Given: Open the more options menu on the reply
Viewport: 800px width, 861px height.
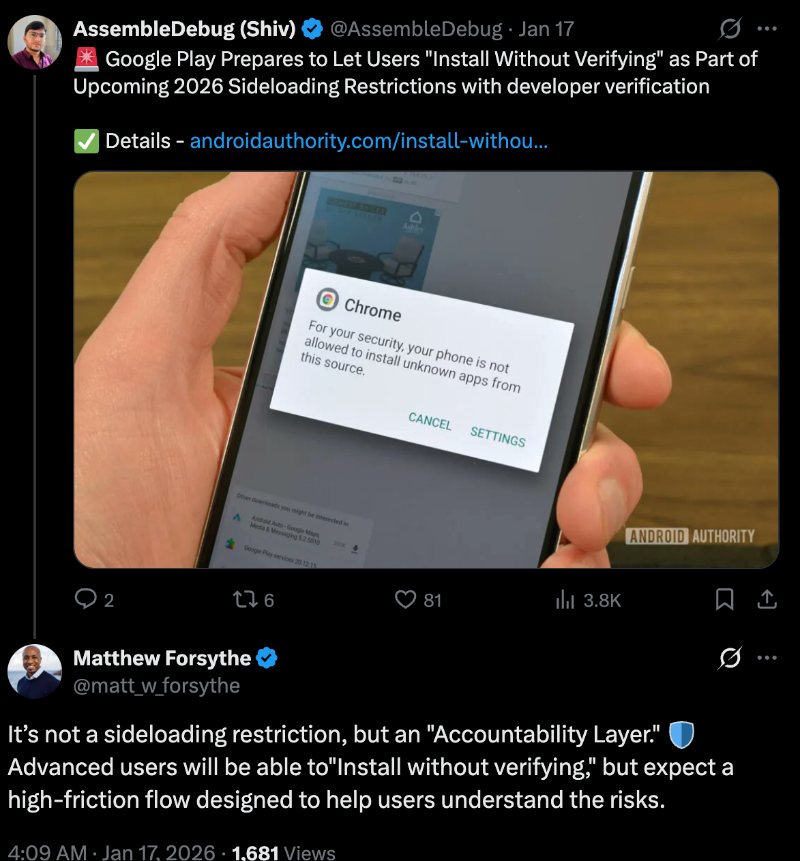Looking at the screenshot, I should (768, 658).
